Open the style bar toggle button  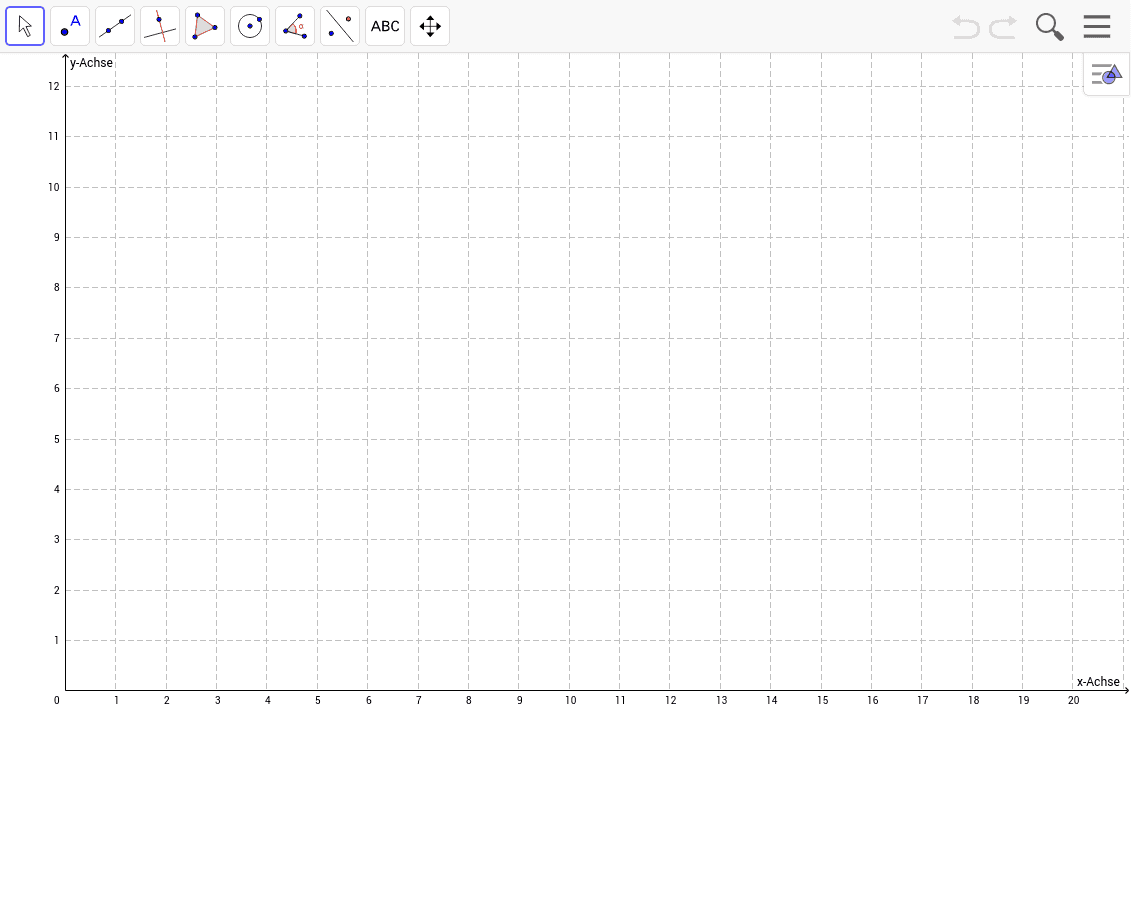(1106, 74)
